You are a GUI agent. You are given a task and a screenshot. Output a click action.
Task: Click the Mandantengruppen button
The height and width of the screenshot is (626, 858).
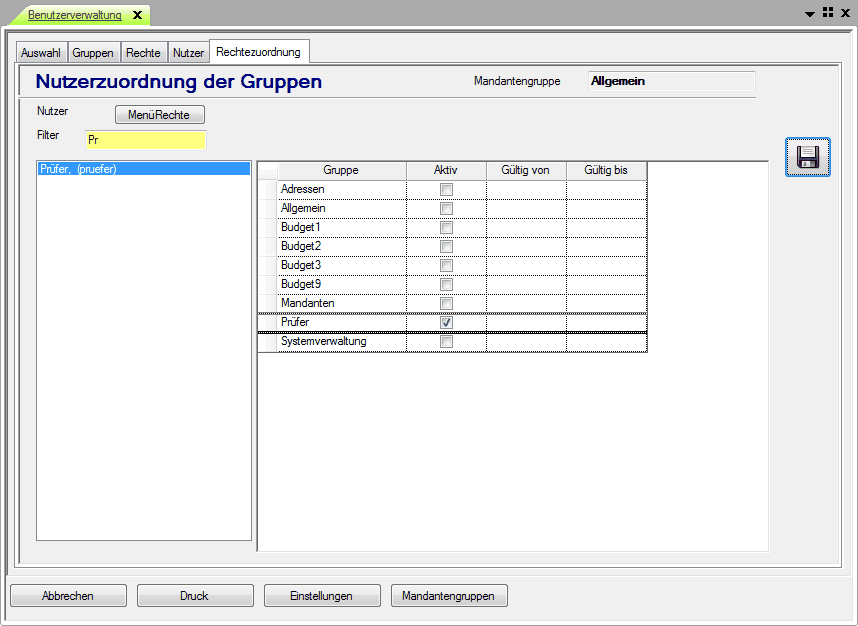click(449, 596)
